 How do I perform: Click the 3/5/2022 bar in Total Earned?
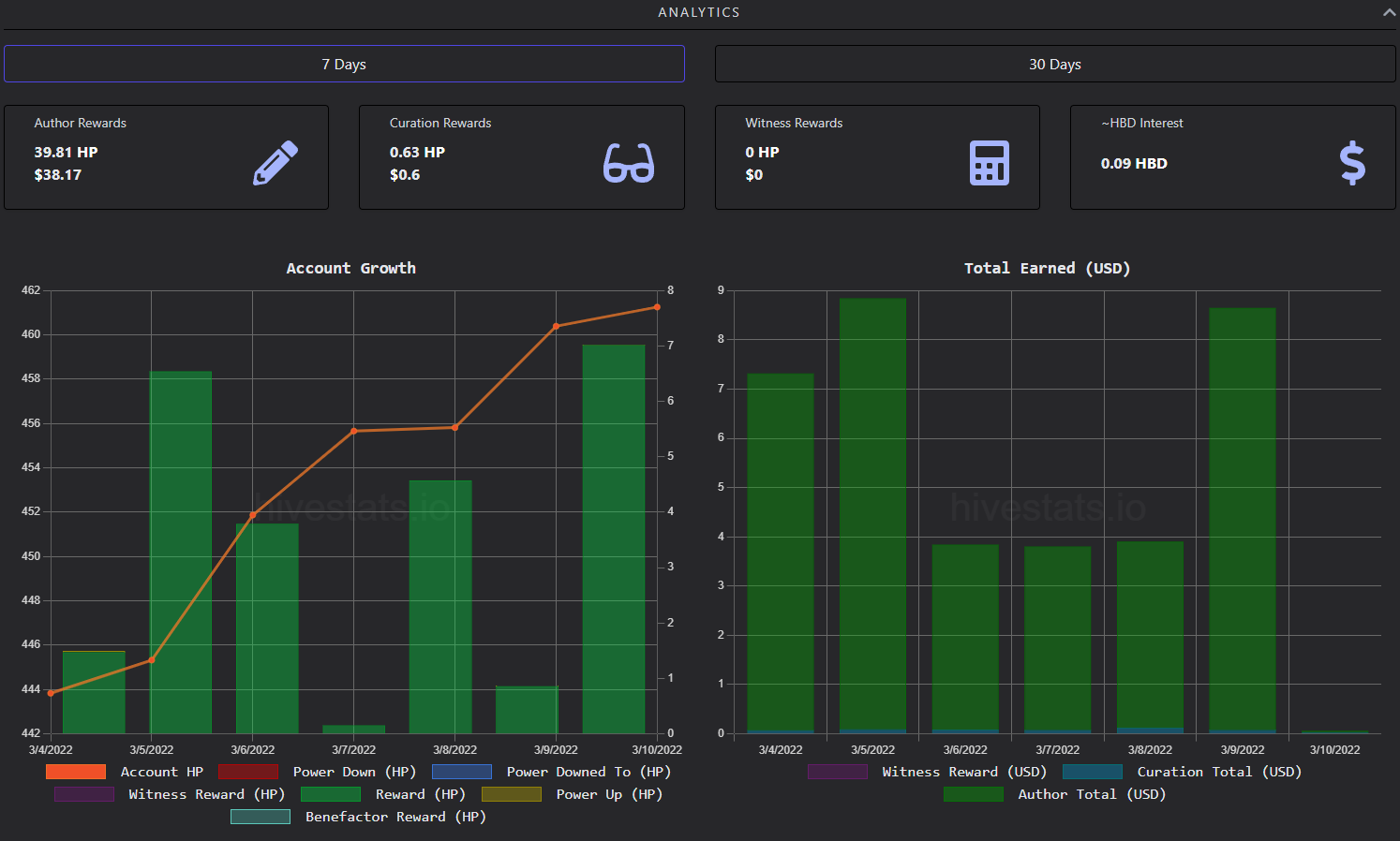[x=872, y=515]
